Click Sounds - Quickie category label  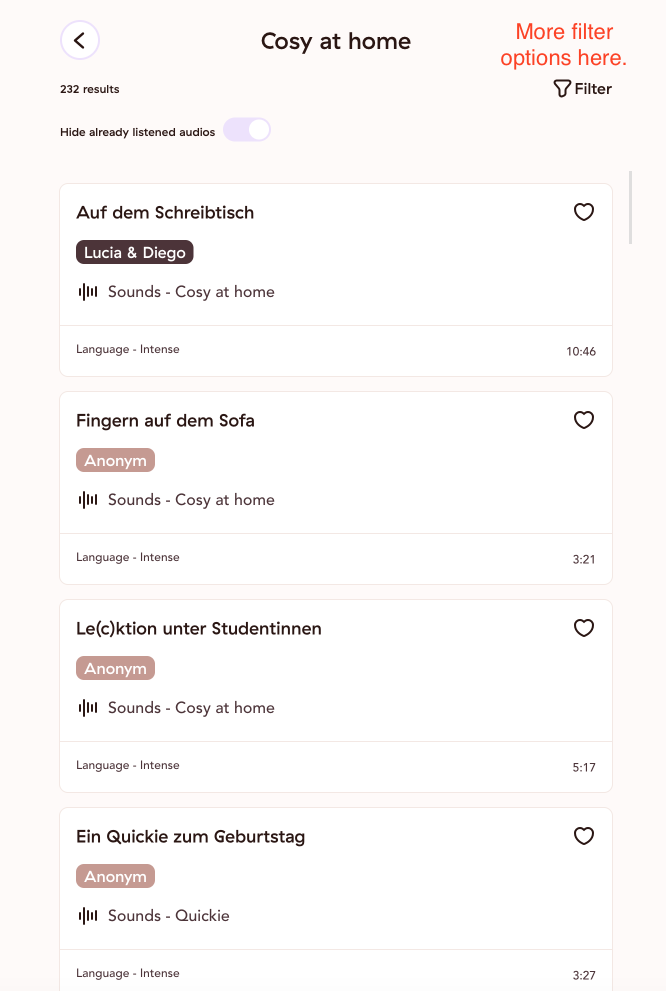coord(169,915)
